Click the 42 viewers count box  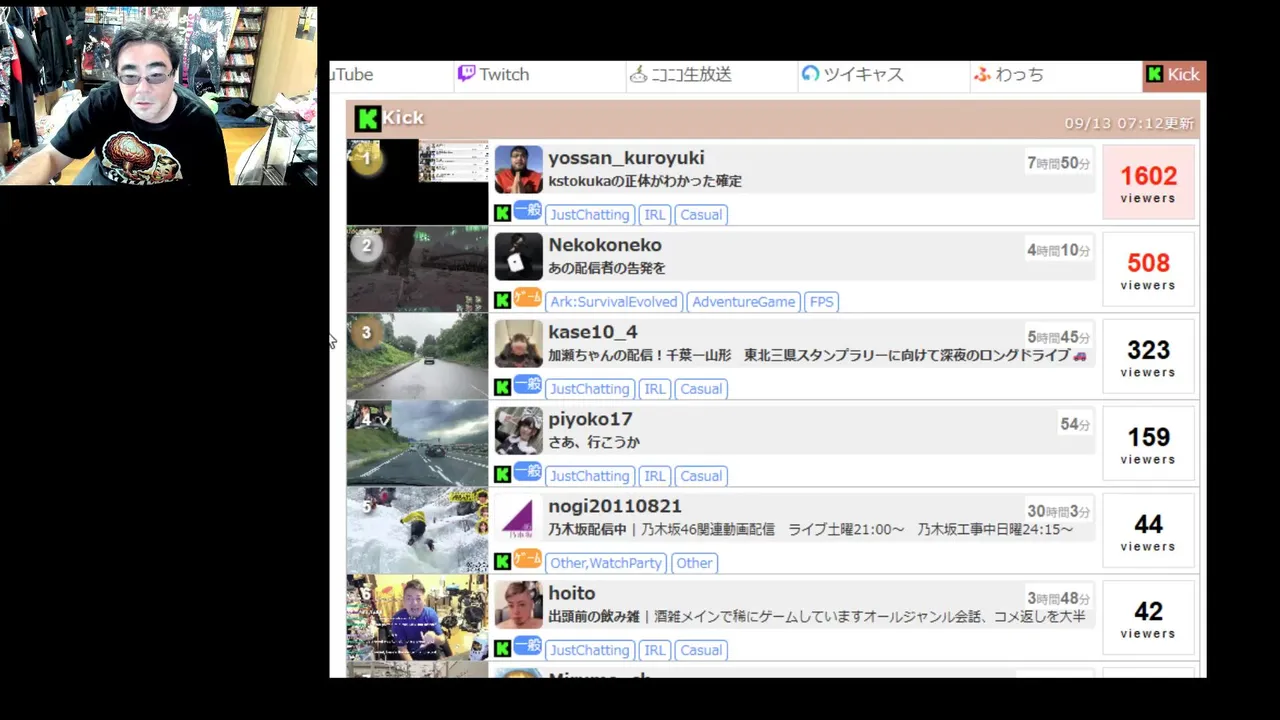(1148, 617)
